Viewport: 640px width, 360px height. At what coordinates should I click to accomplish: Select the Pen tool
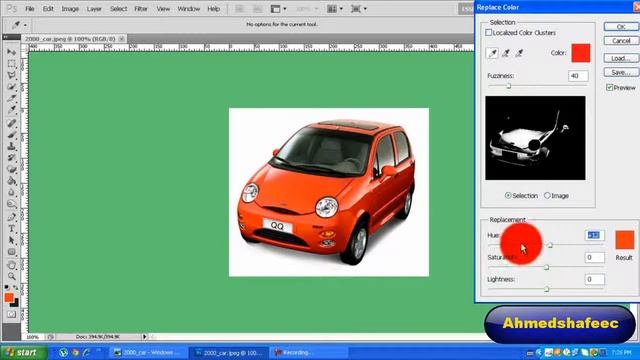tap(11, 217)
